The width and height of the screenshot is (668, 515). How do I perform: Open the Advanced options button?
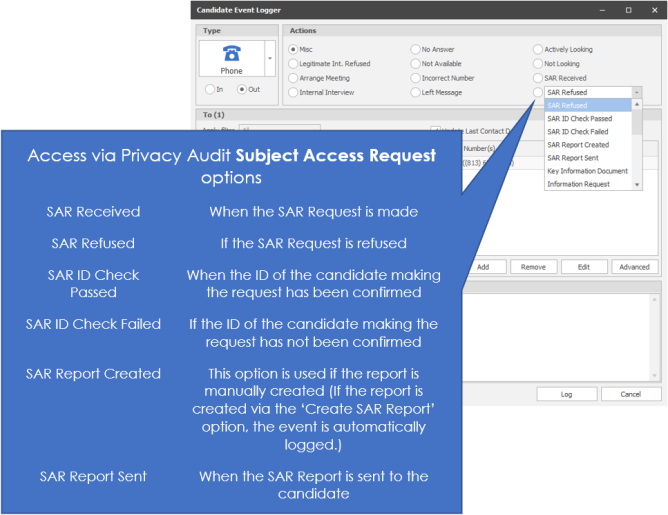[634, 267]
